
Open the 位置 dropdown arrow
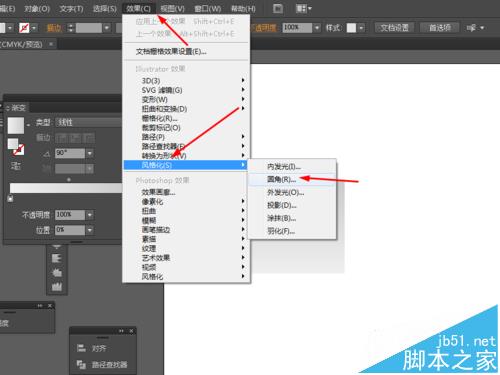click(90, 230)
